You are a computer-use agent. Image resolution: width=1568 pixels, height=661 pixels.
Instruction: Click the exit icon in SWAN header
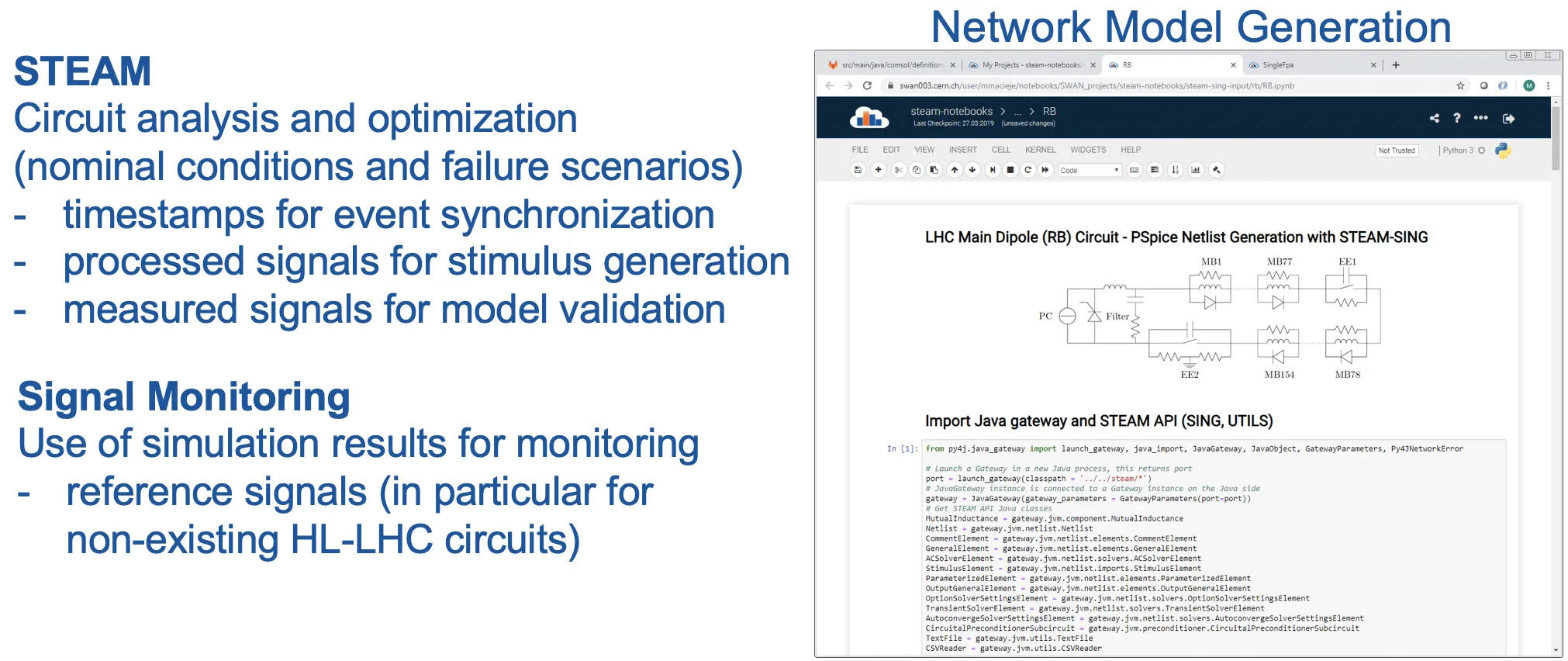(1508, 119)
